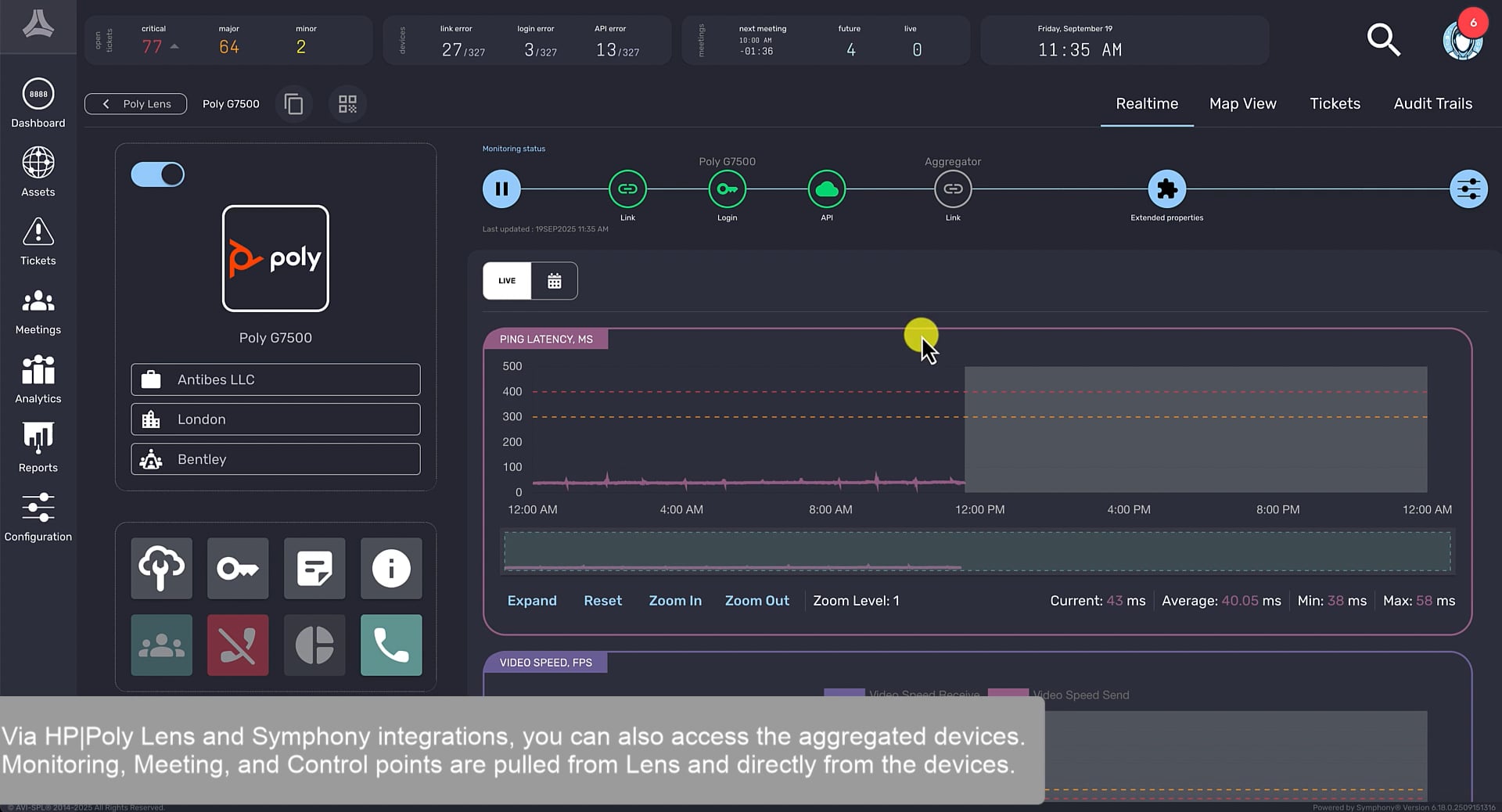Switch to calendar date range view
The image size is (1502, 812).
[554, 281]
